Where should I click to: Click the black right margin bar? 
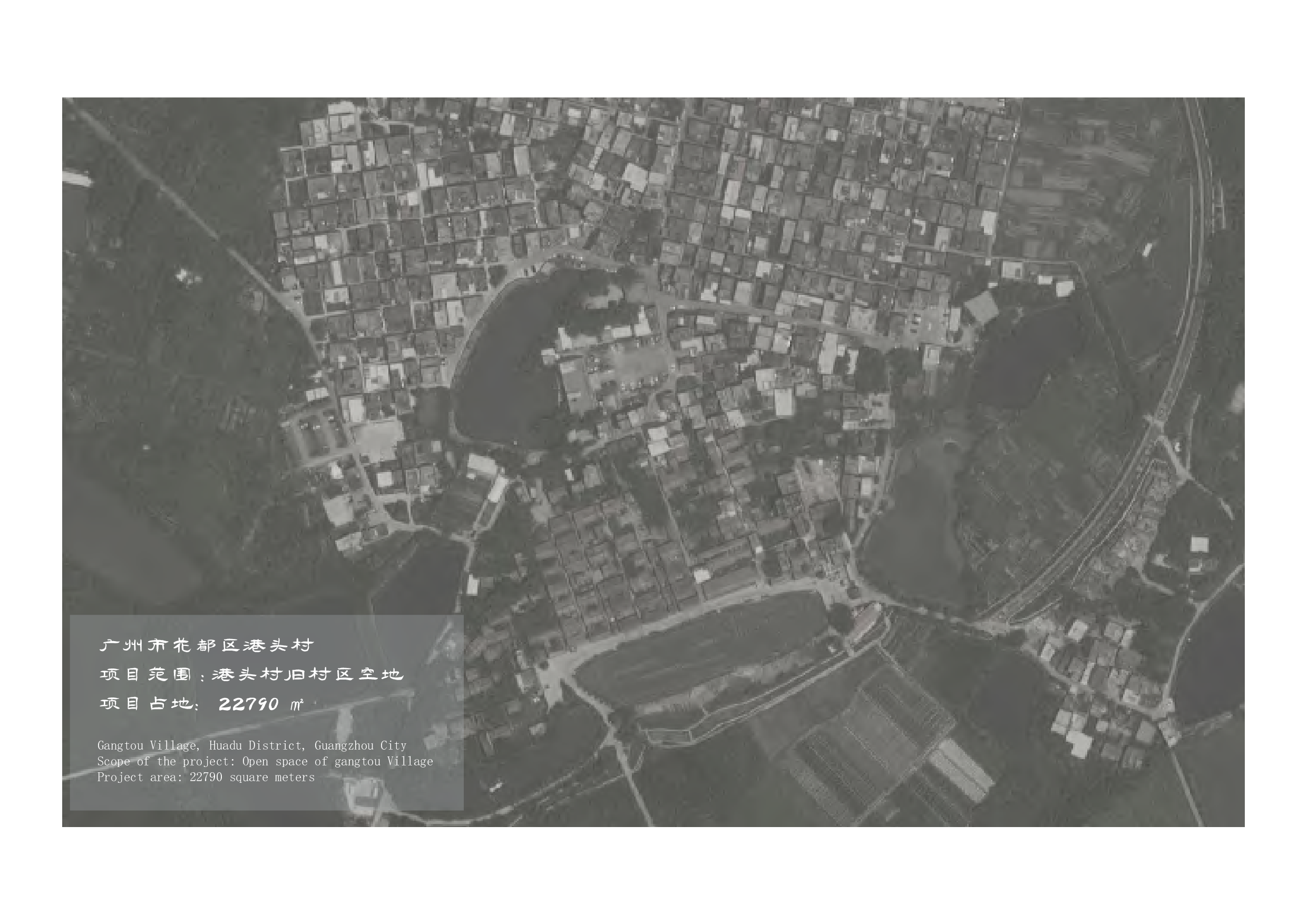point(1275,460)
